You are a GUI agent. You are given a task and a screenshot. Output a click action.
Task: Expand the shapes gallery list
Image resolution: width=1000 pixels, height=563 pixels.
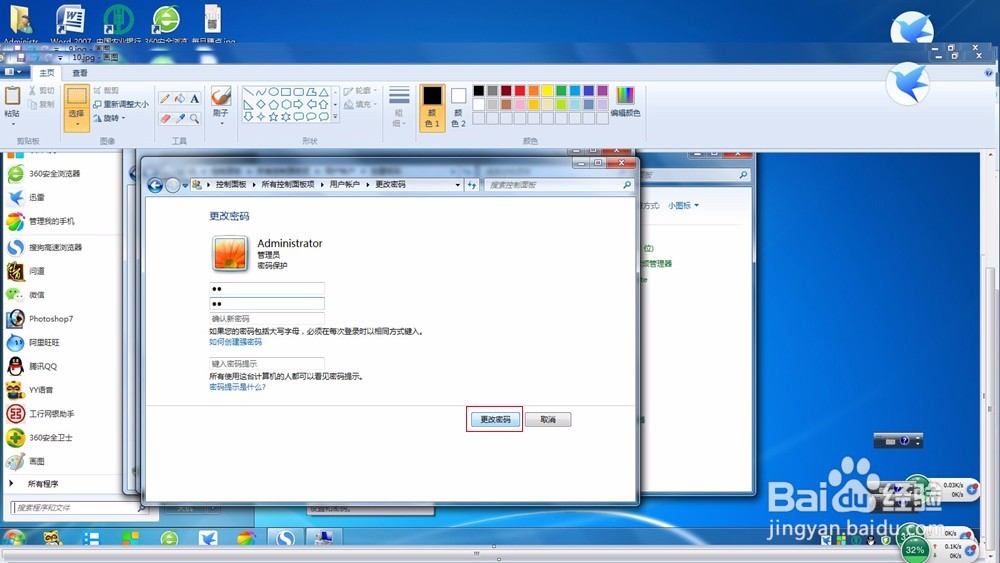(x=335, y=117)
